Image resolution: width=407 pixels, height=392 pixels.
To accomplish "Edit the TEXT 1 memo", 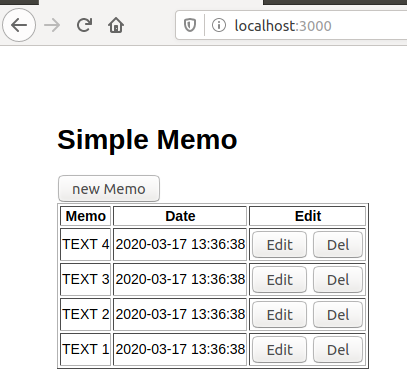I will [x=279, y=350].
